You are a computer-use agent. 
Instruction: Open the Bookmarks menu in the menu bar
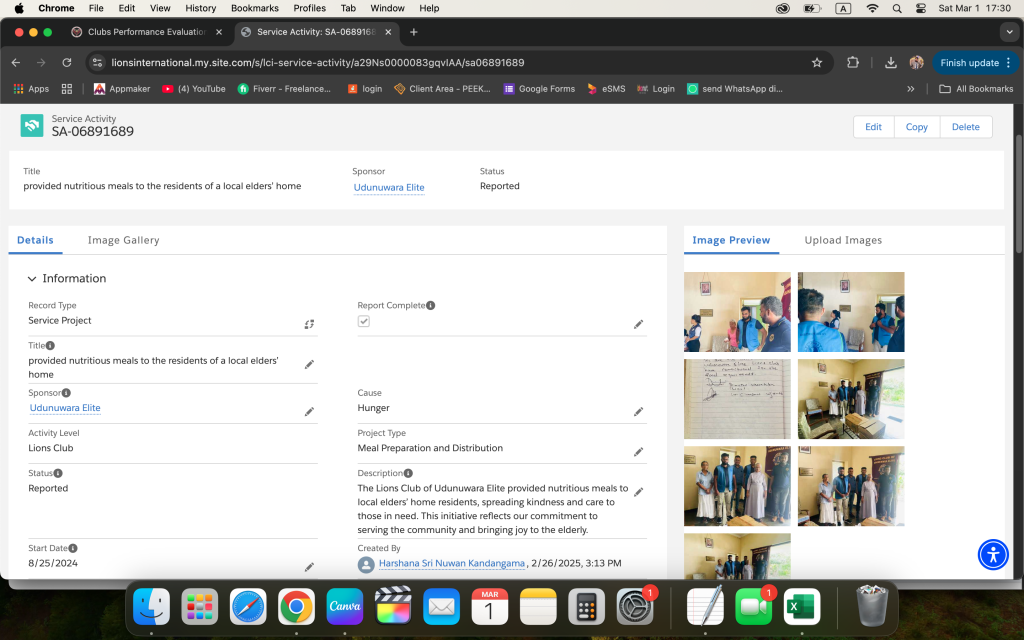click(255, 8)
